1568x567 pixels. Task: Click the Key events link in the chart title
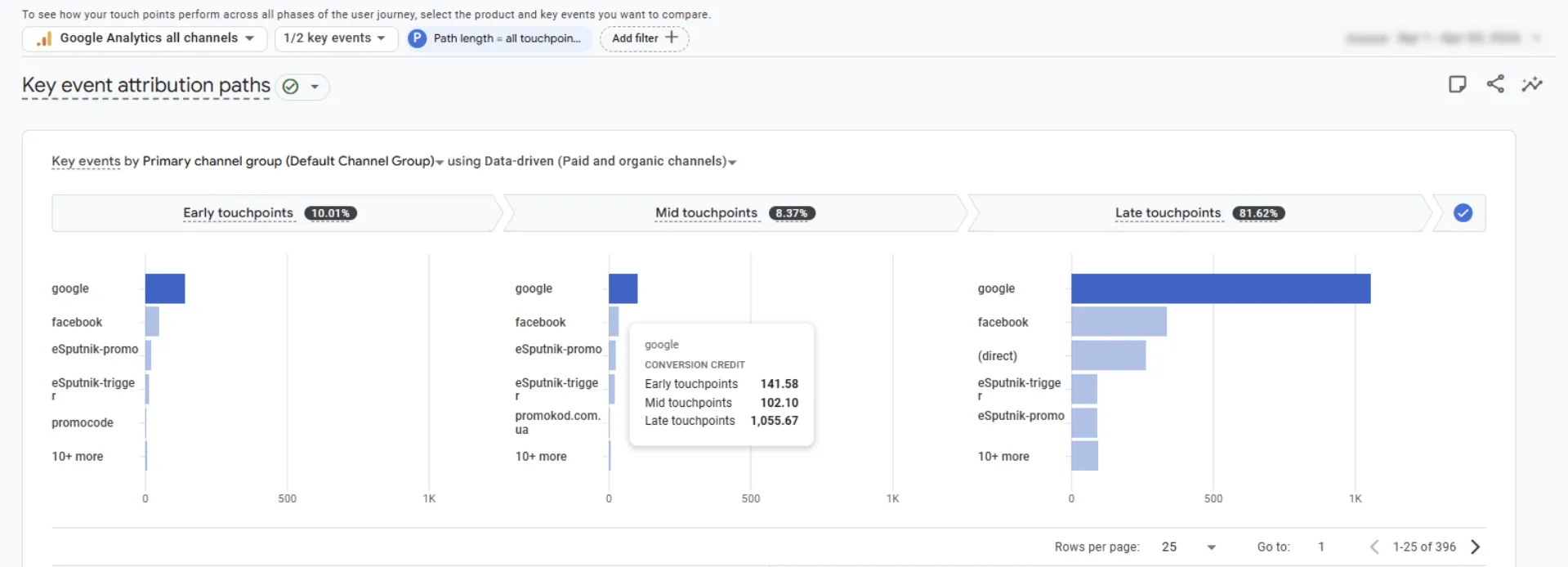coord(86,161)
